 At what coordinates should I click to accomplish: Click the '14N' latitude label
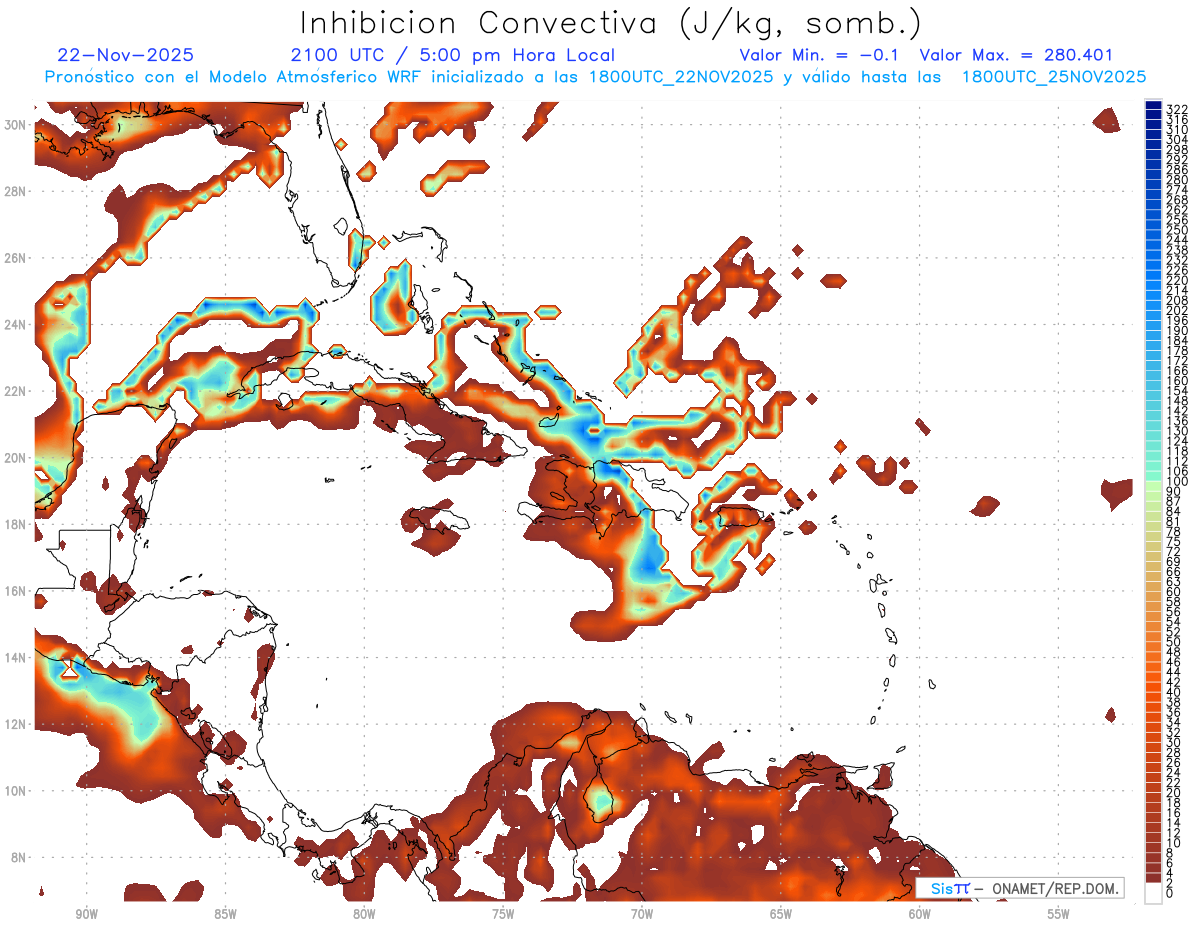[15, 657]
